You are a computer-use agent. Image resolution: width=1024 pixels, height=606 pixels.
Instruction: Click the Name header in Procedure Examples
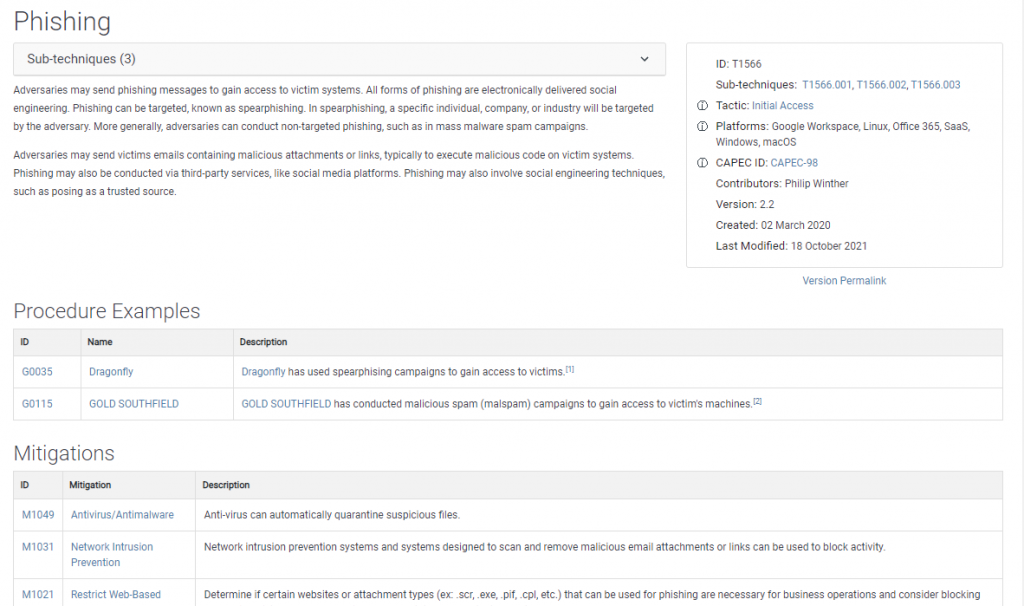pos(100,342)
